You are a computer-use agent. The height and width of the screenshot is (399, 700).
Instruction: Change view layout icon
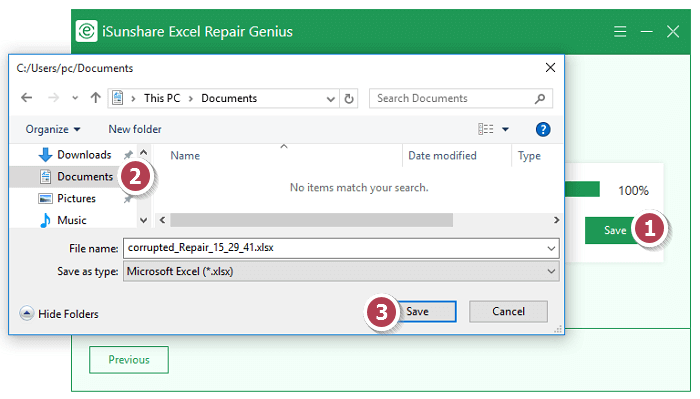click(x=486, y=129)
